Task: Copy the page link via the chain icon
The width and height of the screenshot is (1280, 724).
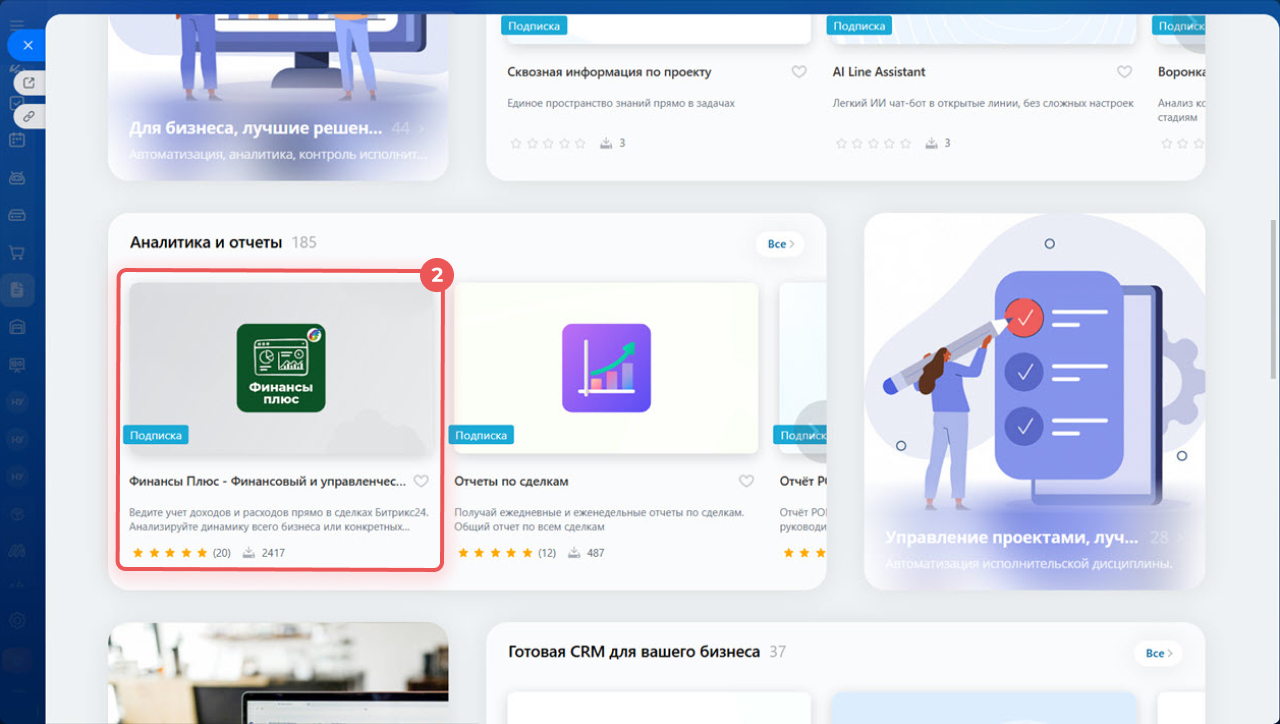Action: pyautogui.click(x=29, y=116)
